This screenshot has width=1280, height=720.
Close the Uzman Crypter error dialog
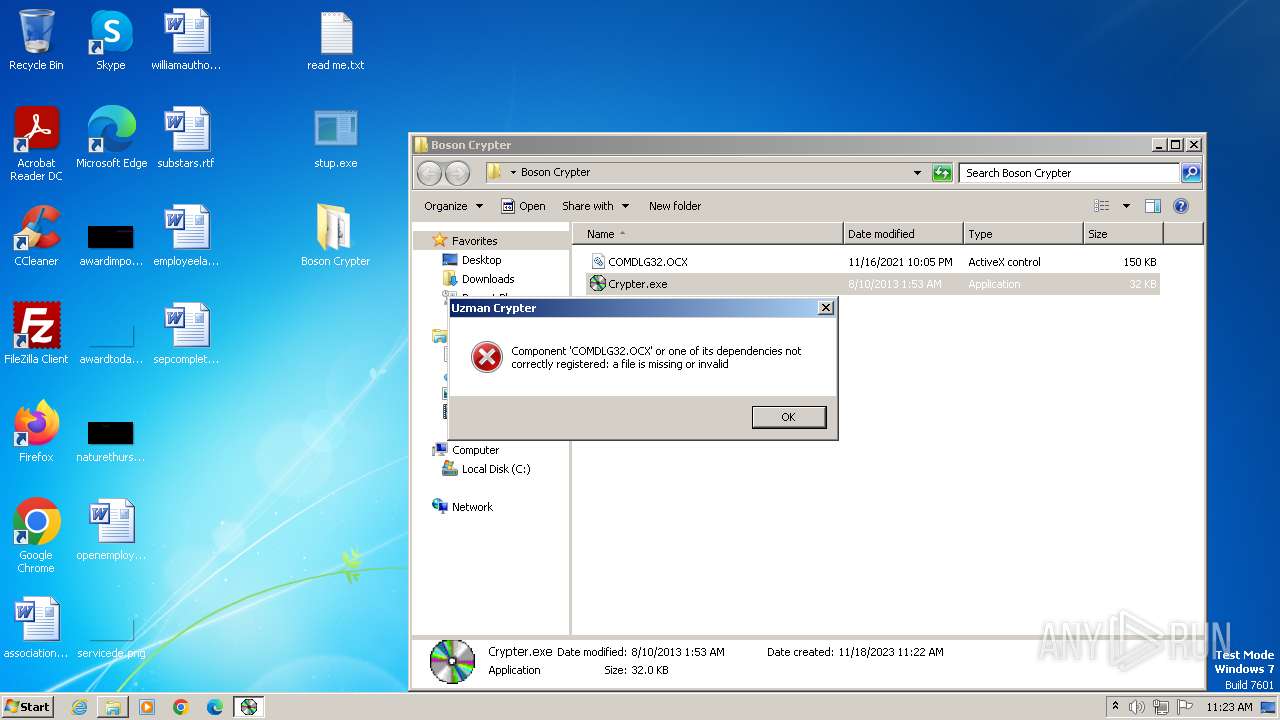pyautogui.click(x=825, y=308)
